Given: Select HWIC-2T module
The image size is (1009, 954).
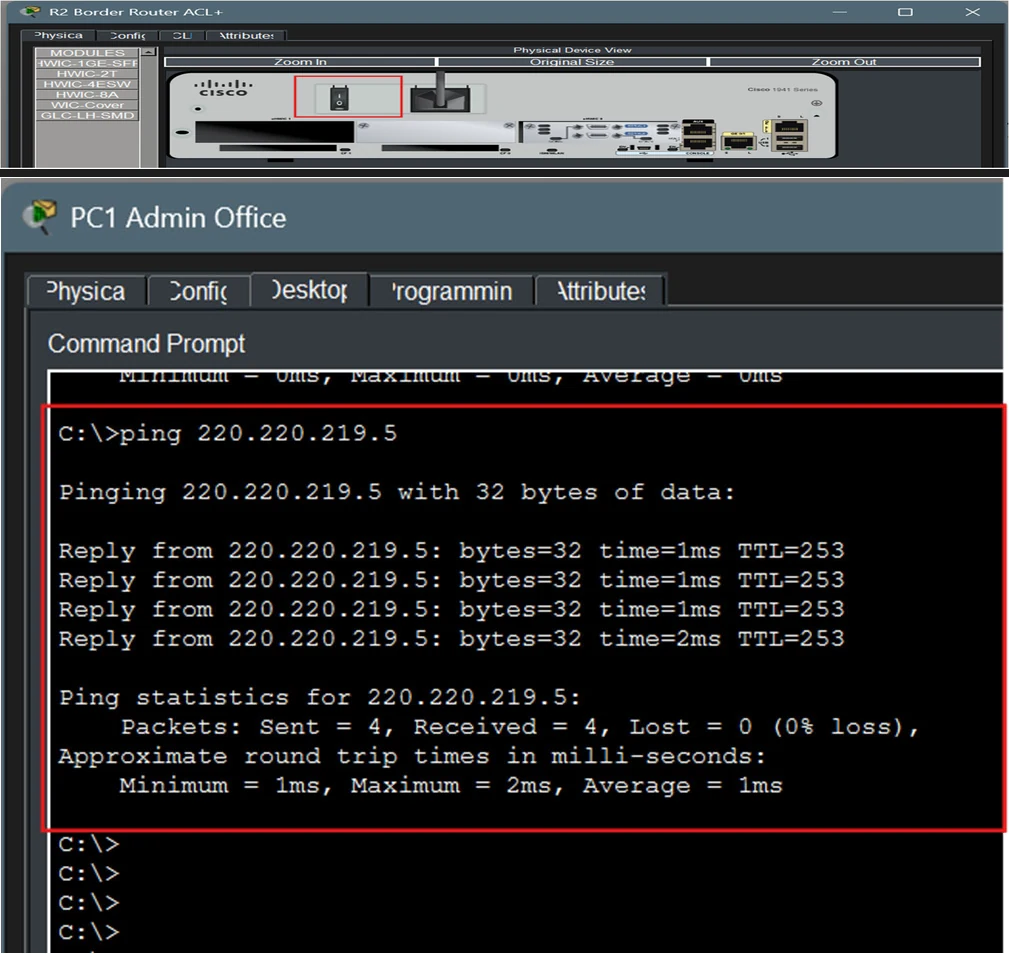Looking at the screenshot, I should coord(87,73).
